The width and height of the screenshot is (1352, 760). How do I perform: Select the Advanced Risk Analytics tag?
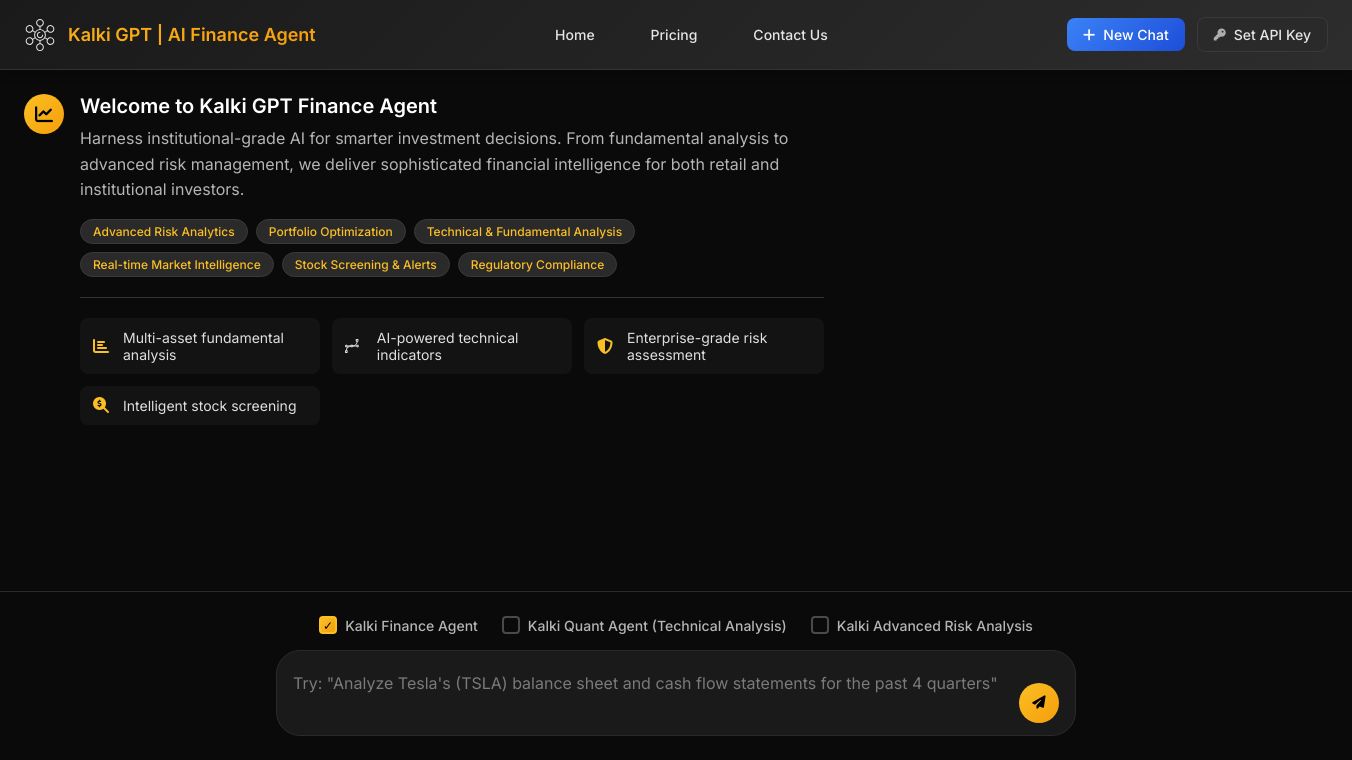(163, 232)
